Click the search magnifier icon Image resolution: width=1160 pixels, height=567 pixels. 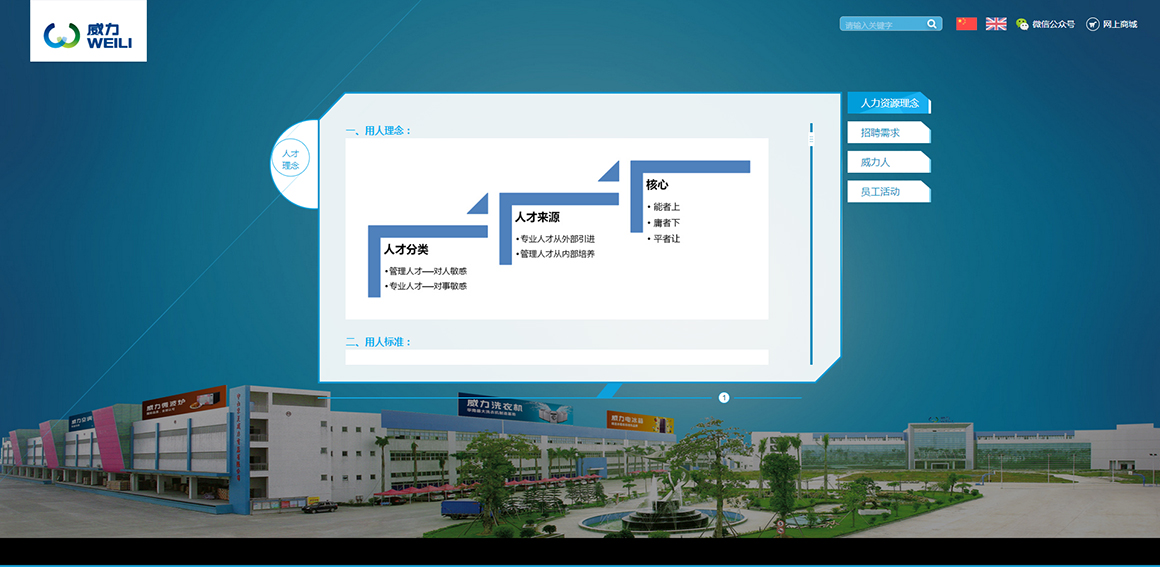pos(931,24)
